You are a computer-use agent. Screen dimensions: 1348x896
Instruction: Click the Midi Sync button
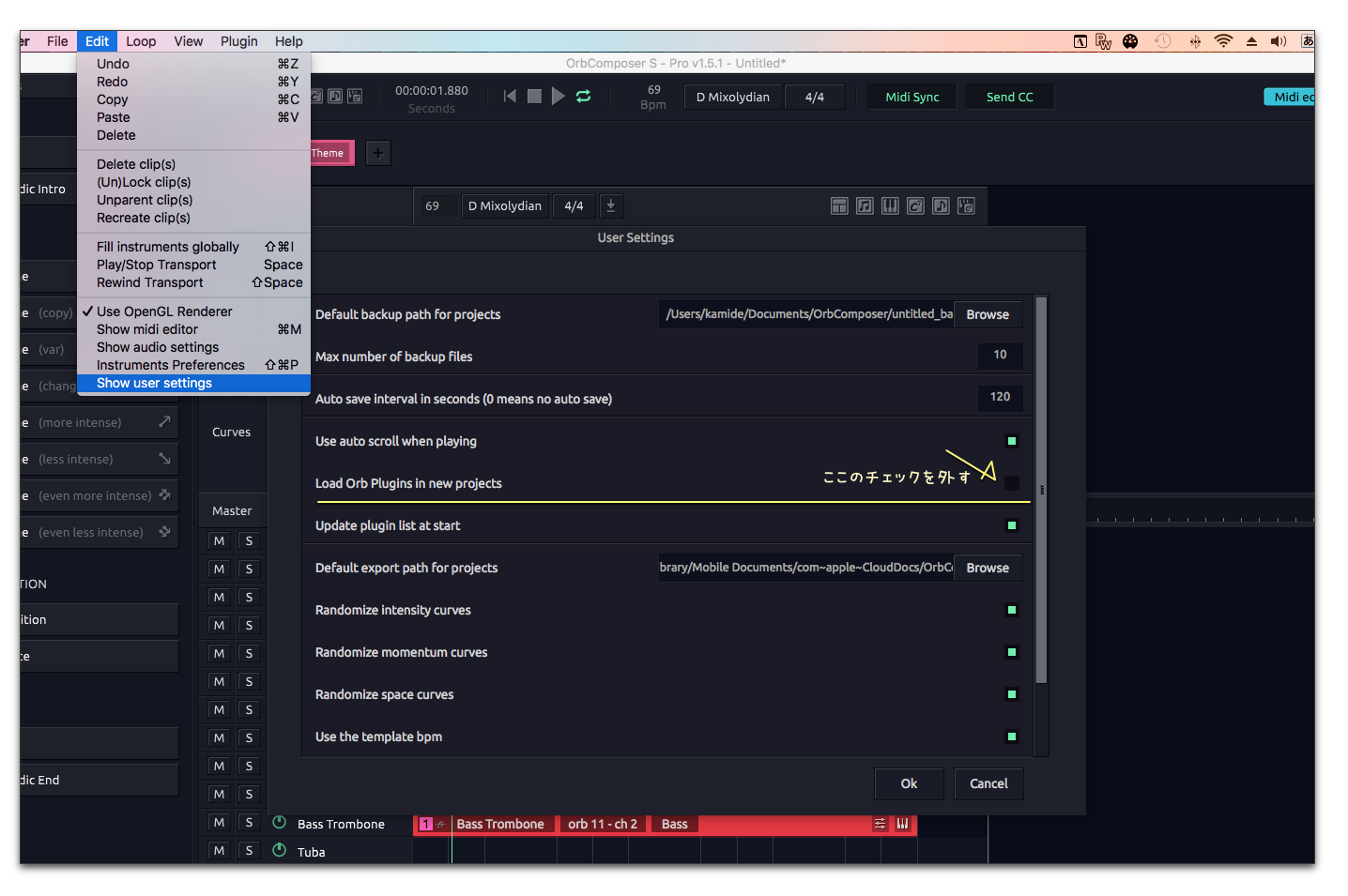(x=911, y=97)
